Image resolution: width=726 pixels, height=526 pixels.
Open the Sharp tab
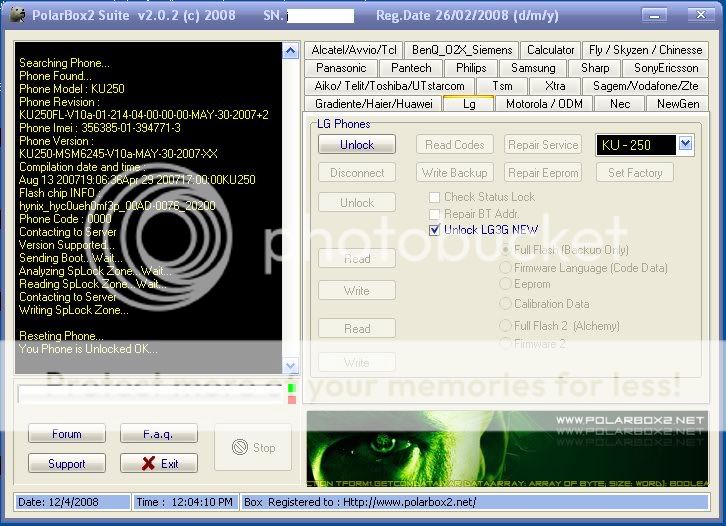pyautogui.click(x=595, y=68)
